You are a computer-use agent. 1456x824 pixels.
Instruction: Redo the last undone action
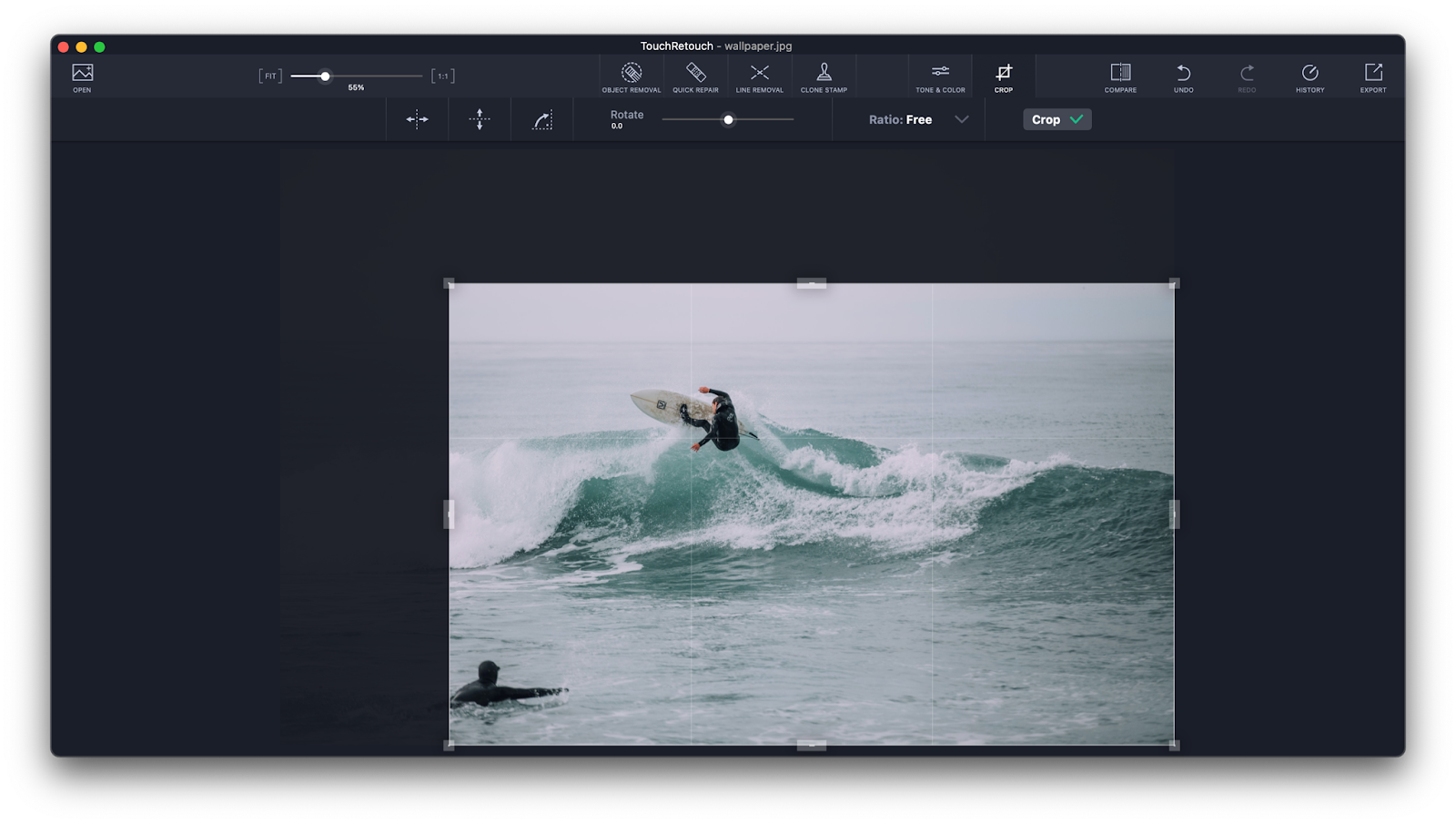tap(1247, 77)
